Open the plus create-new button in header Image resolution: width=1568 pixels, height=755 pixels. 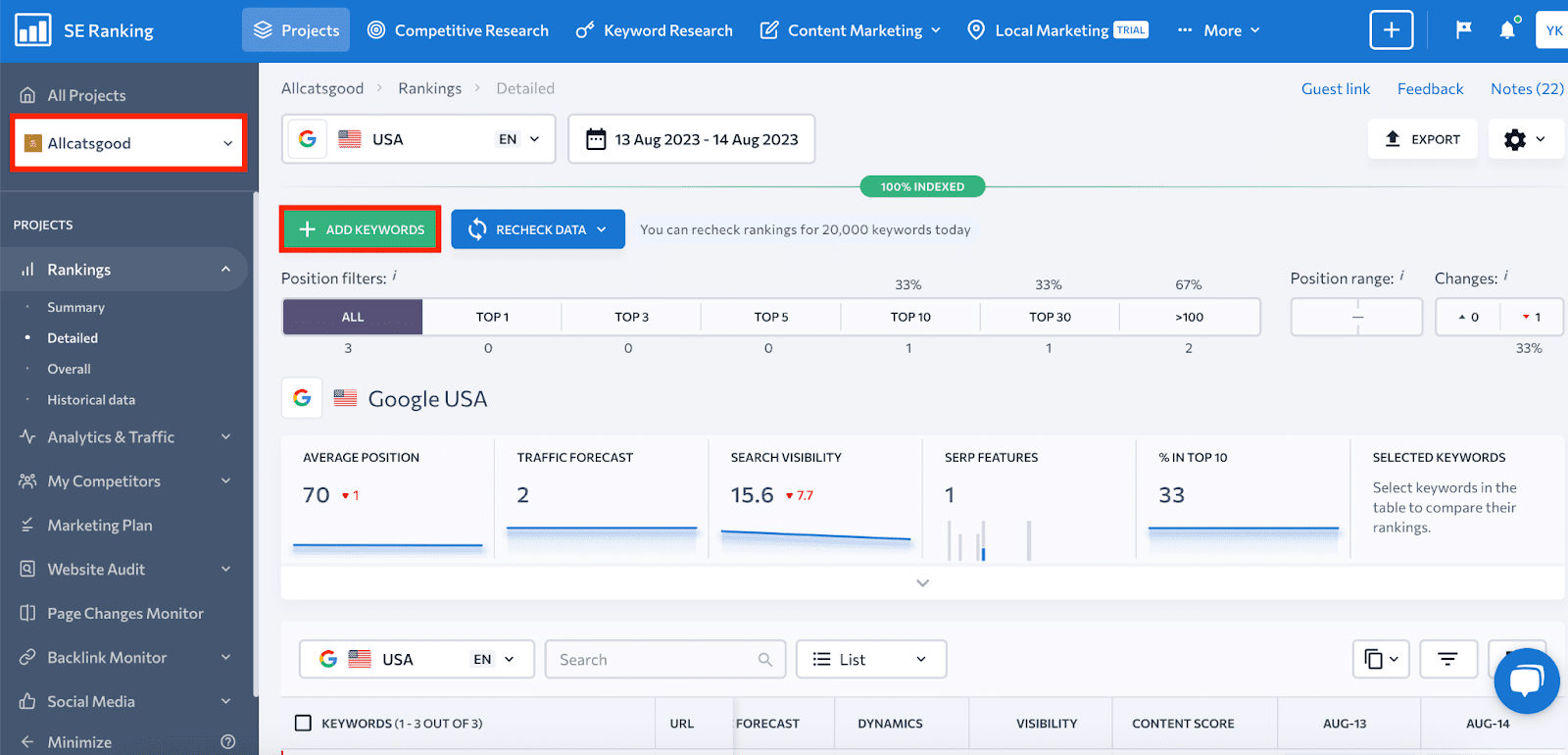pyautogui.click(x=1391, y=30)
